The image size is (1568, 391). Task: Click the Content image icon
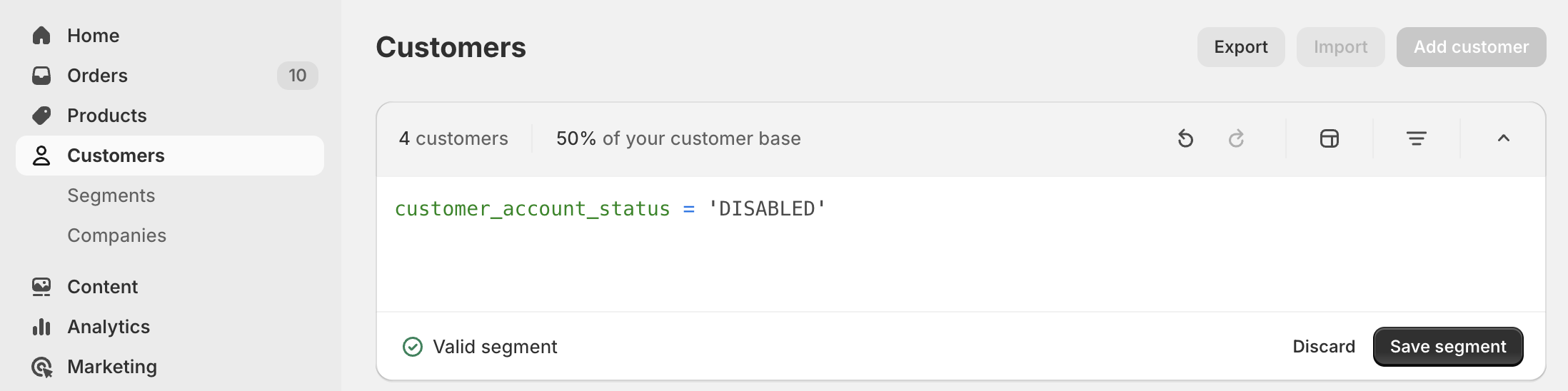41,287
